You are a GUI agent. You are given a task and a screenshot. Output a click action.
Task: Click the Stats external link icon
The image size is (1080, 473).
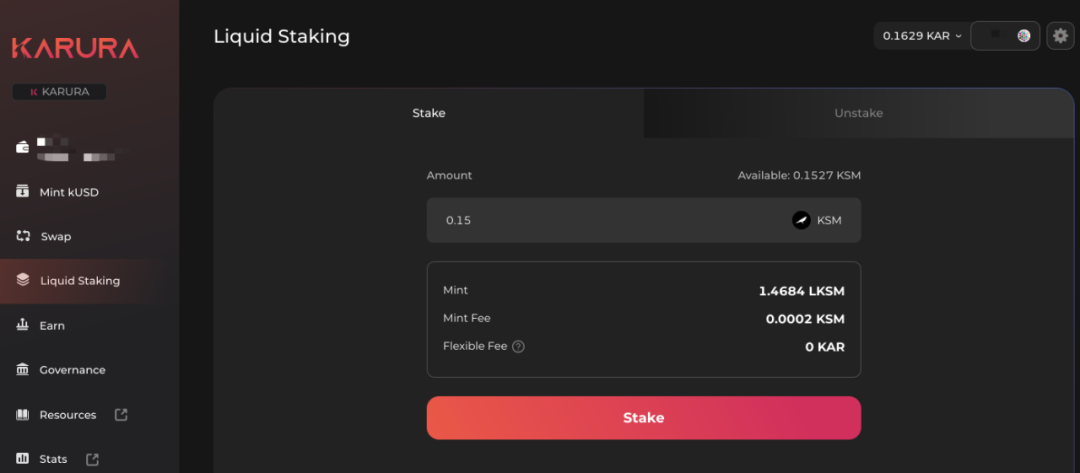click(x=92, y=459)
